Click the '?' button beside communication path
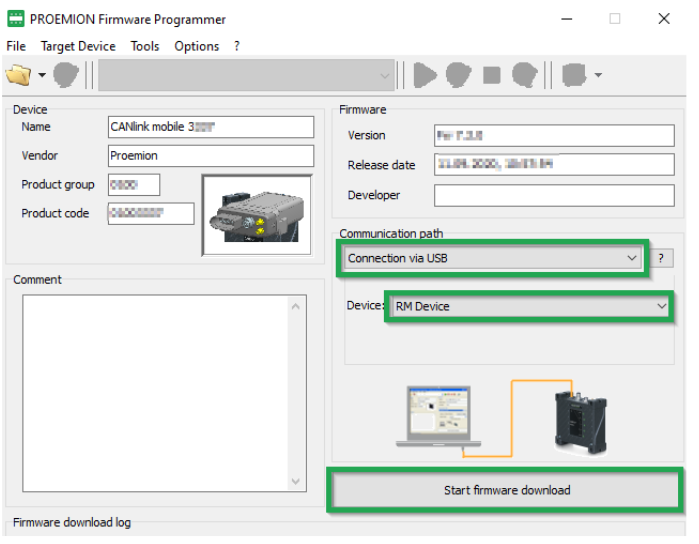 point(660,259)
